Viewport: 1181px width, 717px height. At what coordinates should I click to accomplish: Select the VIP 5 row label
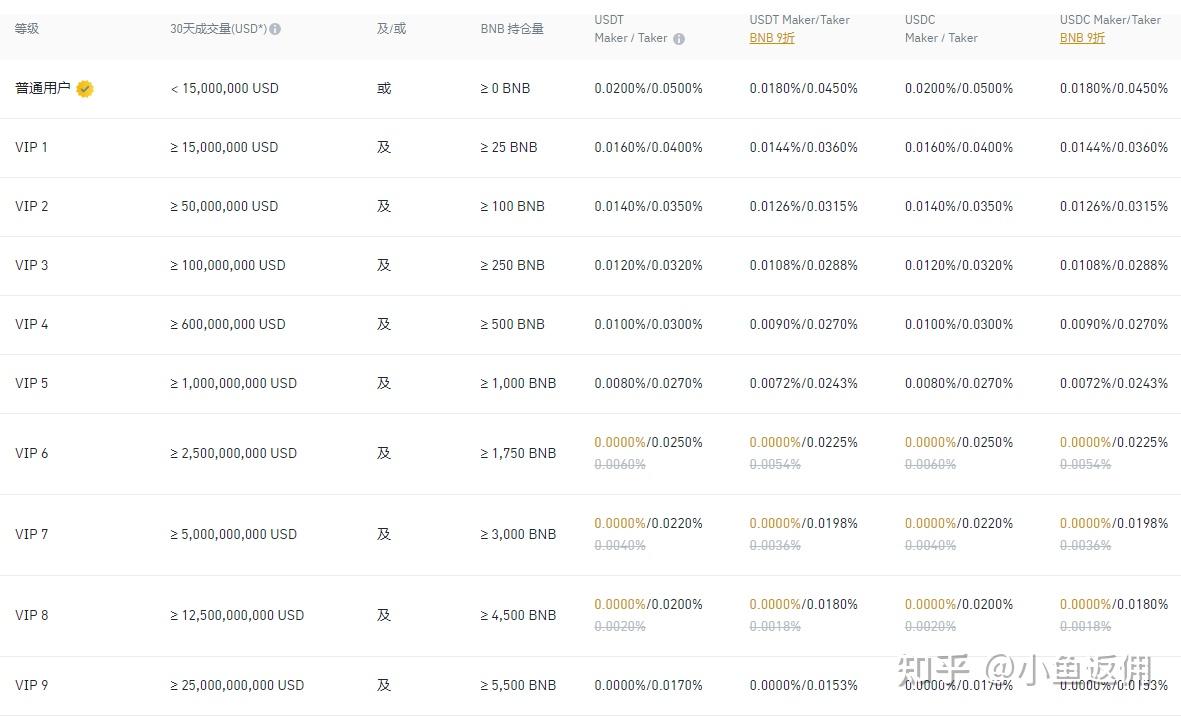pyautogui.click(x=31, y=383)
